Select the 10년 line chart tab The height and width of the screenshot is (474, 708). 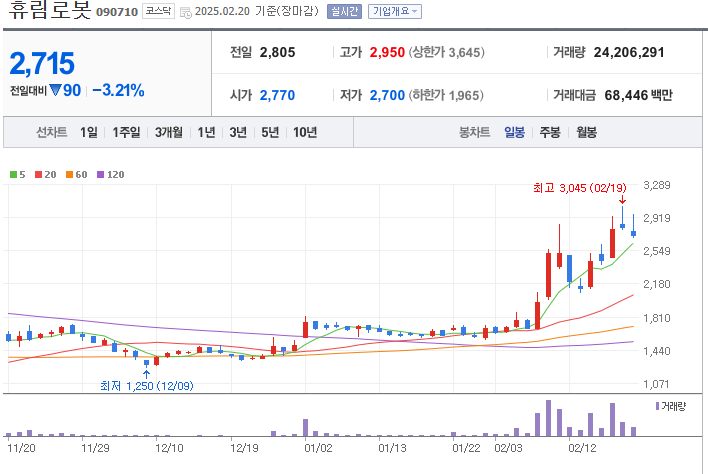pyautogui.click(x=305, y=132)
